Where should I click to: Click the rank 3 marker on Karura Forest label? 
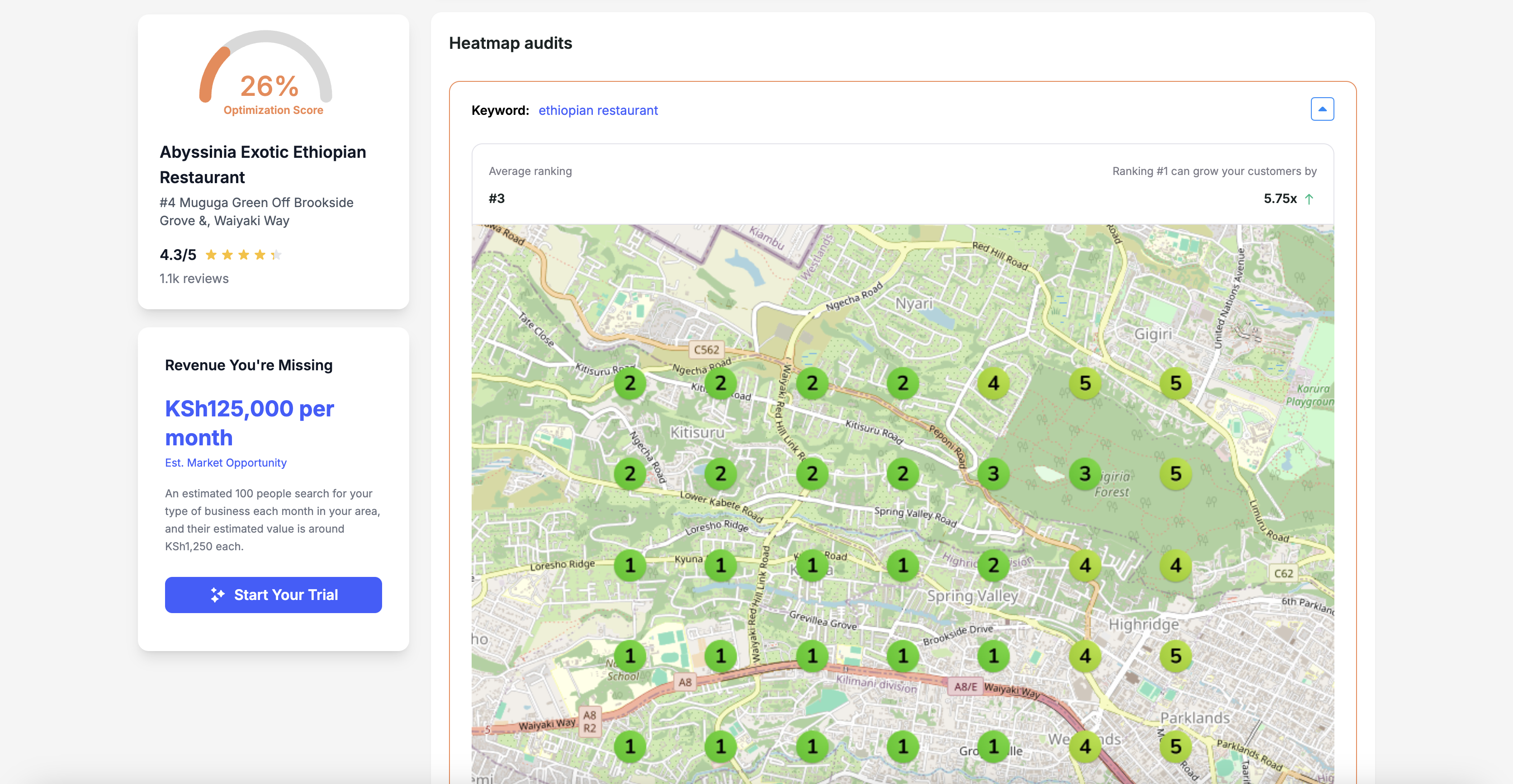point(1084,473)
